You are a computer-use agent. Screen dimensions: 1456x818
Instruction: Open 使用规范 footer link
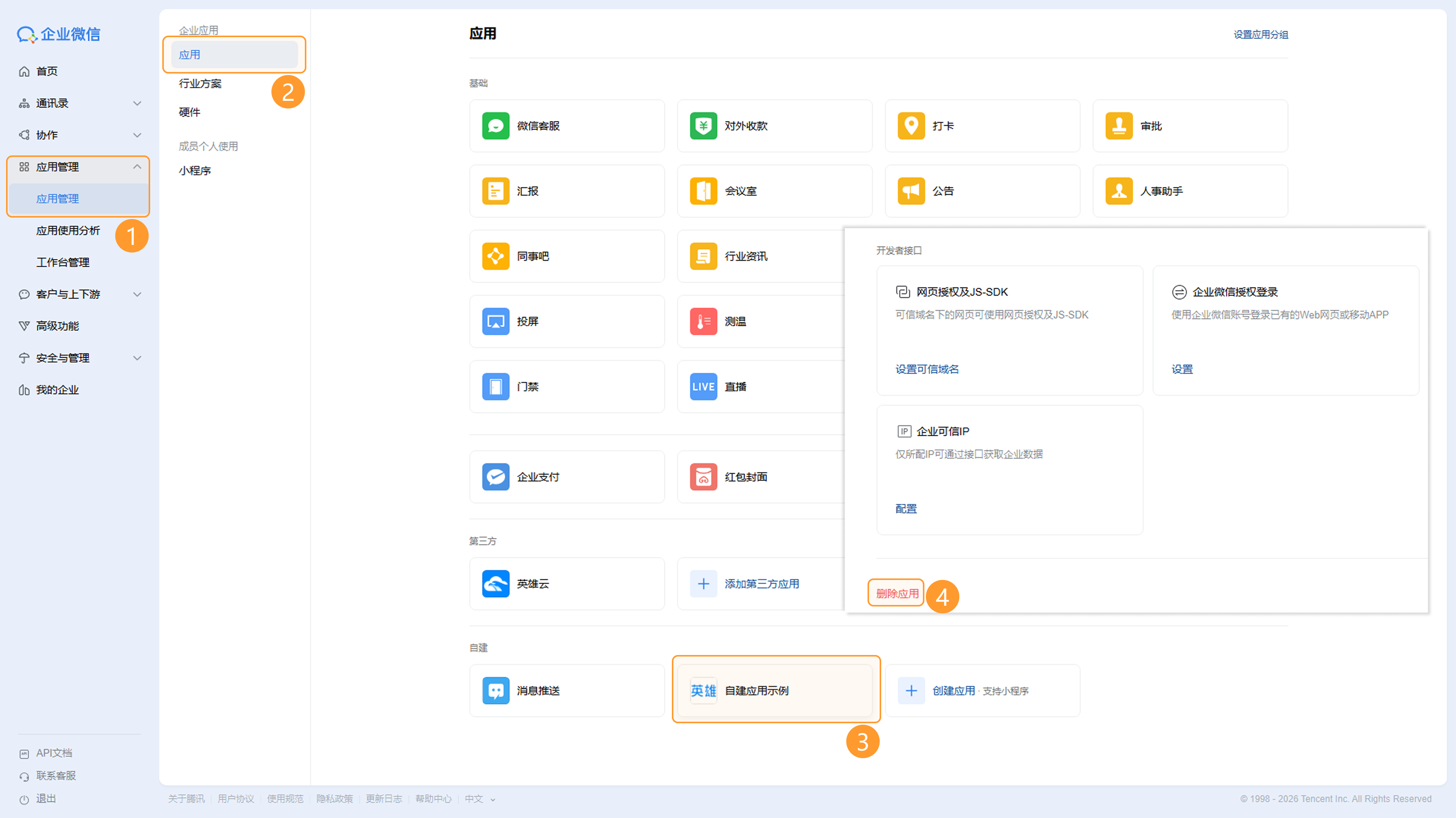[x=285, y=799]
